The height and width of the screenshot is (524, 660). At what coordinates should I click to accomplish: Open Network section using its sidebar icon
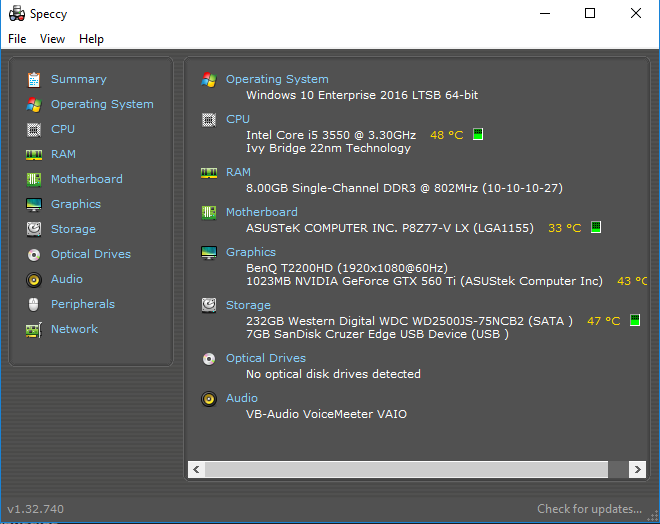point(34,329)
